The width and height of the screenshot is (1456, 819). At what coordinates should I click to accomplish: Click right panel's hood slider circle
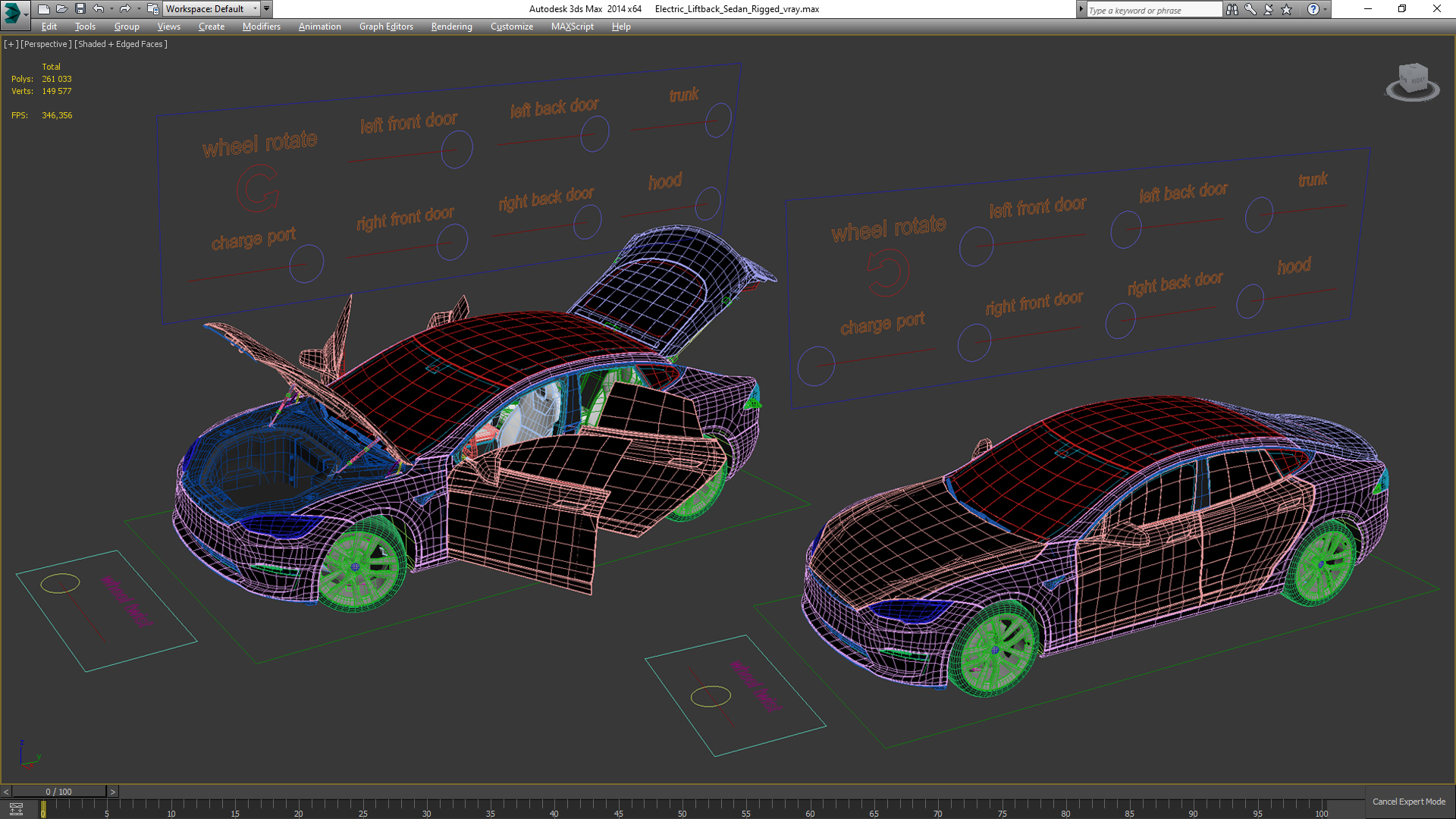1250,302
